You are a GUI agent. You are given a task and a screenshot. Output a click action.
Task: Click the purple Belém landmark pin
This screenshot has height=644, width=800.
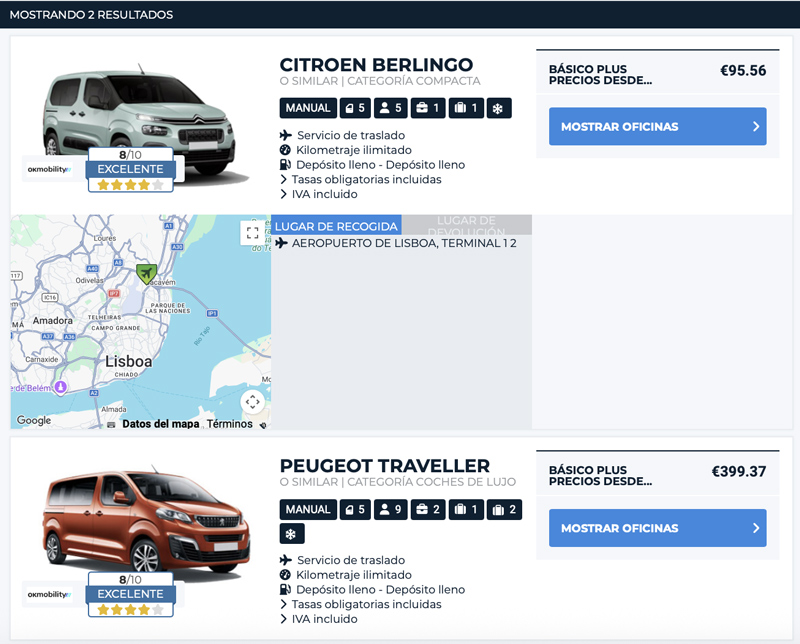pyautogui.click(x=61, y=387)
